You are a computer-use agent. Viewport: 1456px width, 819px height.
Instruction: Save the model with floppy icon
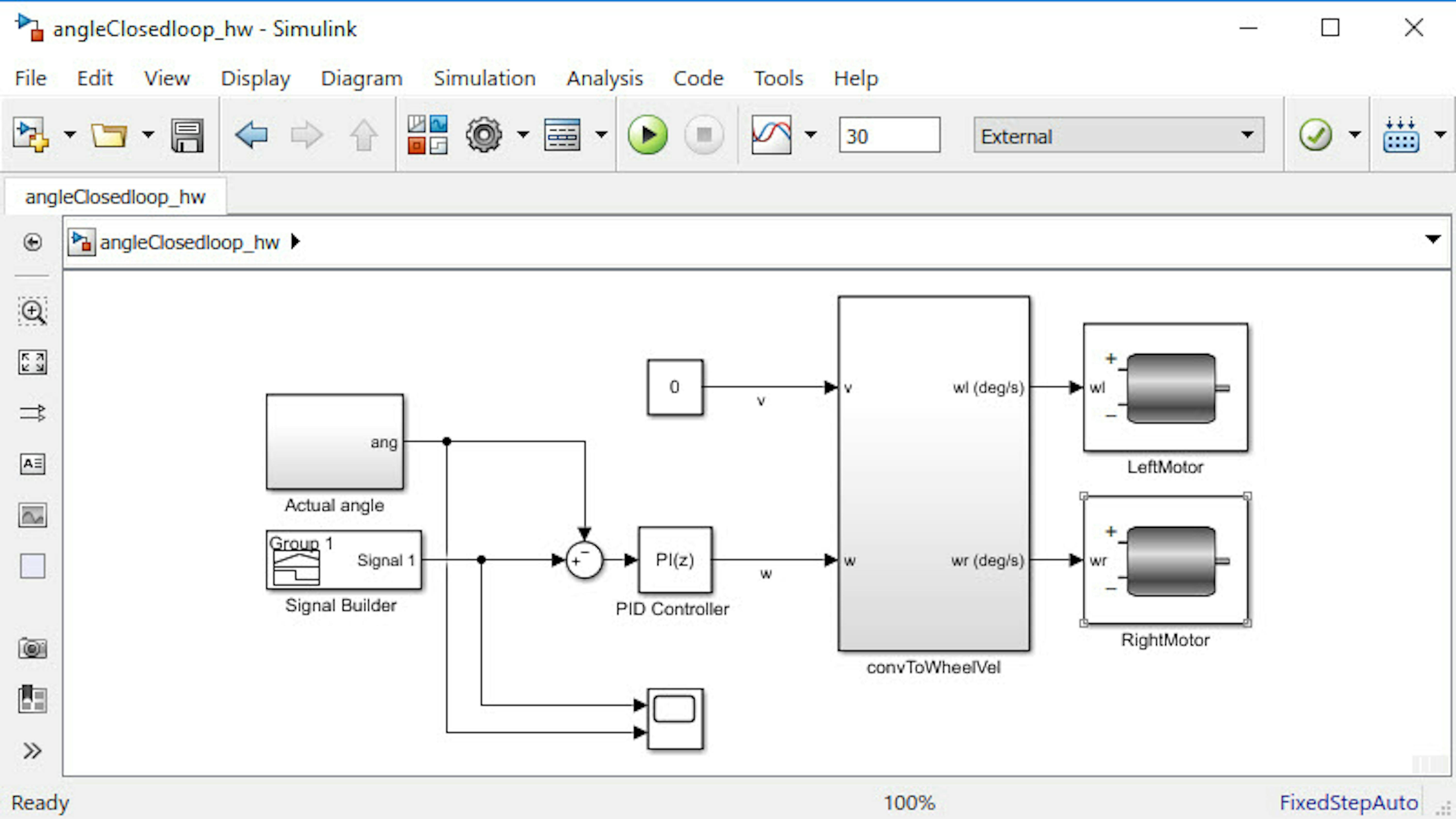click(x=187, y=135)
